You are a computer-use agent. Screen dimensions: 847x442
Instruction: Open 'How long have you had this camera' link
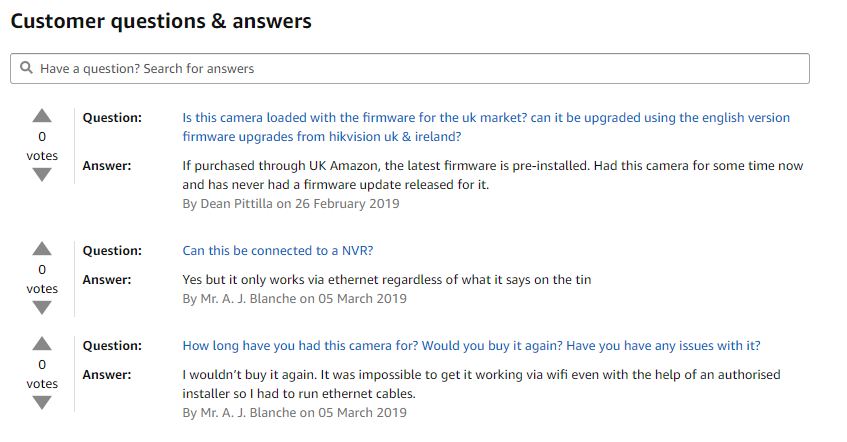[471, 346]
